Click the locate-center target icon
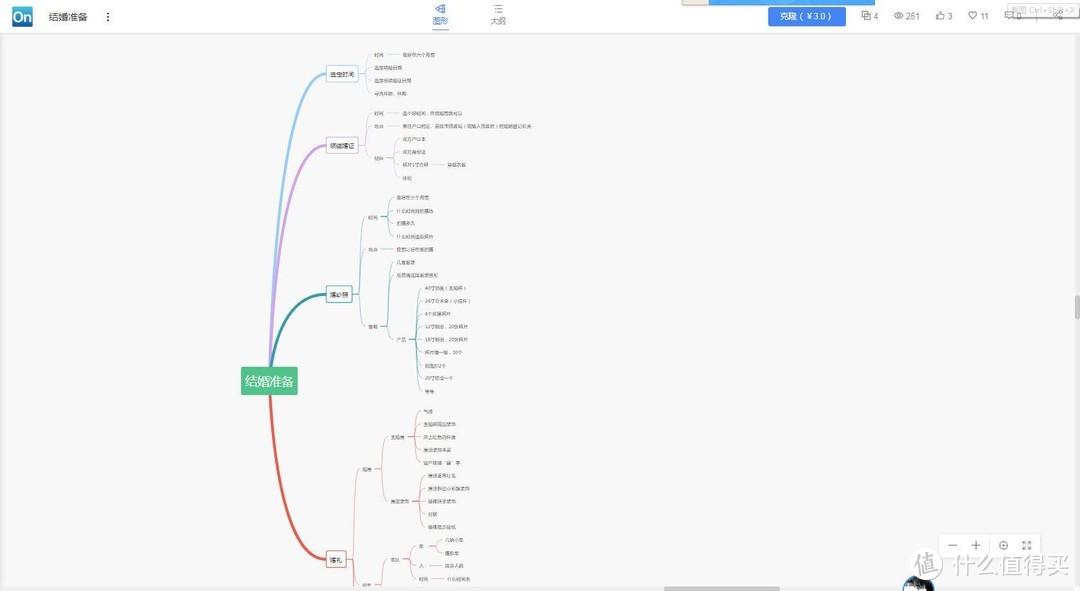 1004,545
